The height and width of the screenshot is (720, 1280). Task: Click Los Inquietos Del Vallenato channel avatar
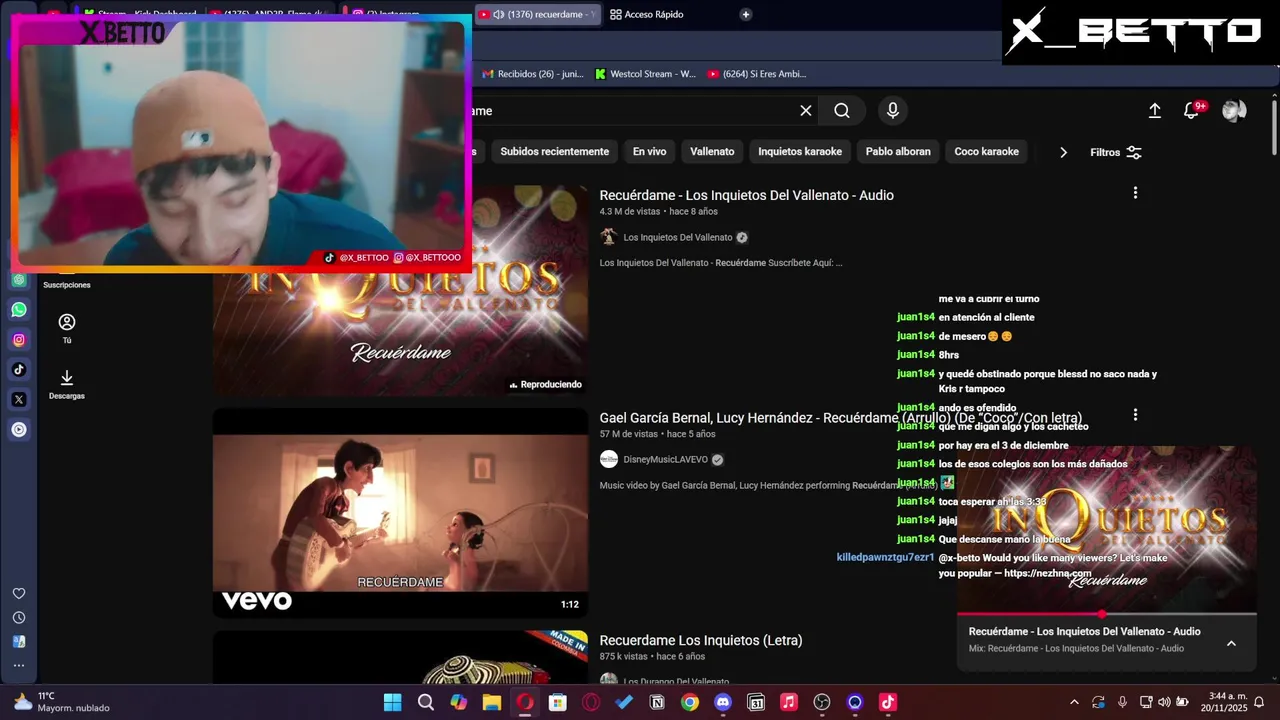[x=608, y=238]
